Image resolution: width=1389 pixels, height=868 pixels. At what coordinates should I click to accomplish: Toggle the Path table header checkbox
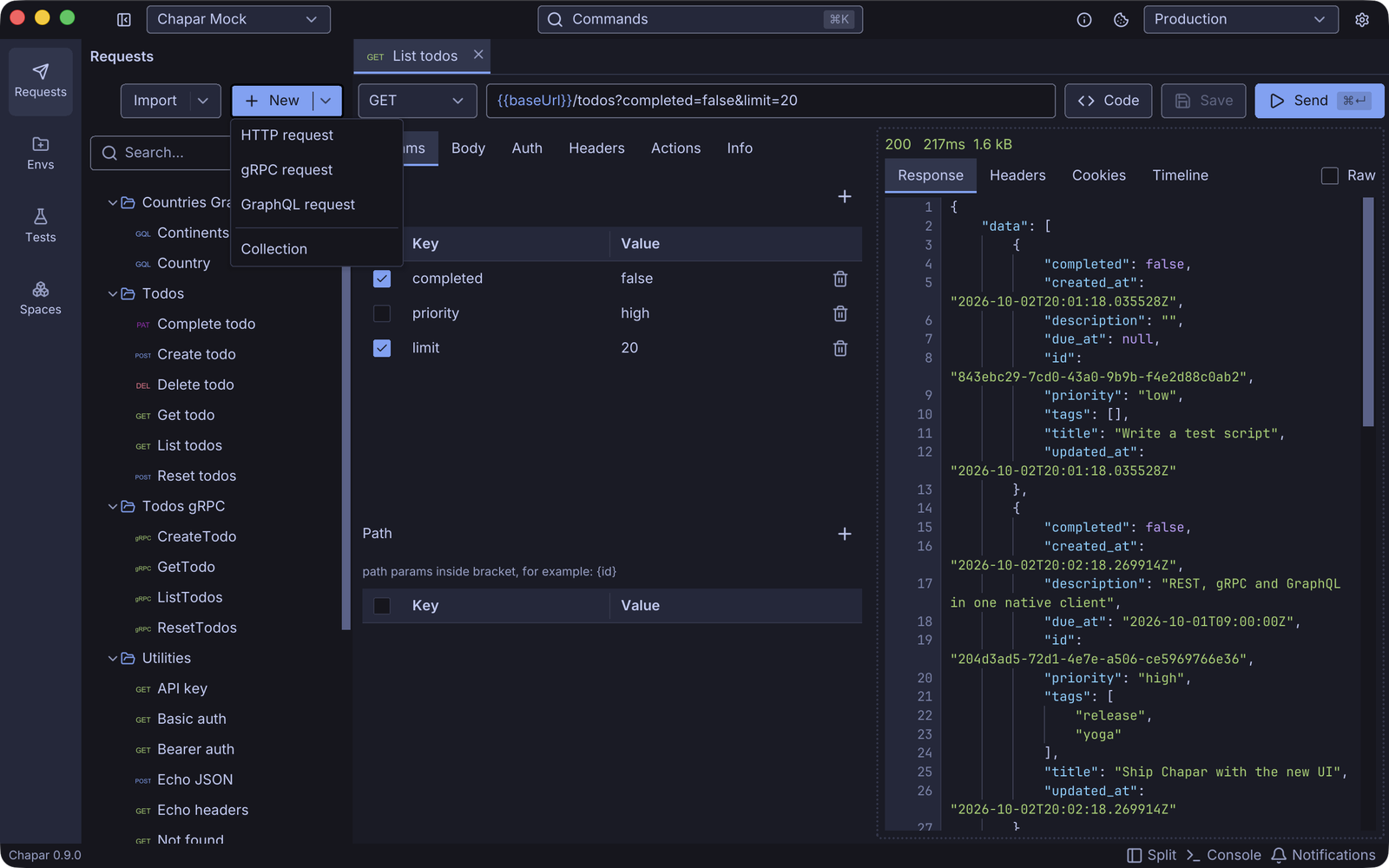382,606
